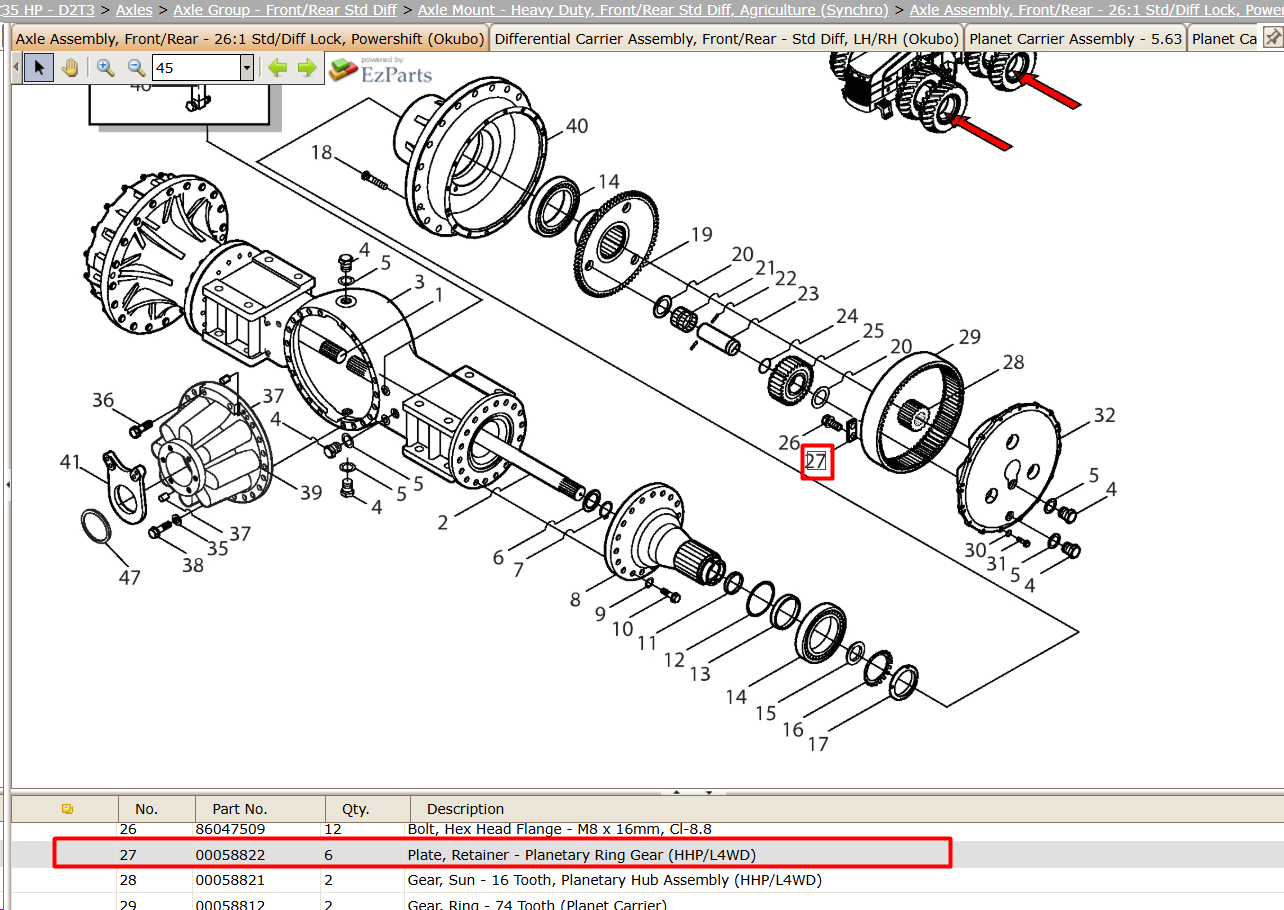The width and height of the screenshot is (1284, 910).
Task: Click callout 3 on the axle housing
Action: (419, 282)
